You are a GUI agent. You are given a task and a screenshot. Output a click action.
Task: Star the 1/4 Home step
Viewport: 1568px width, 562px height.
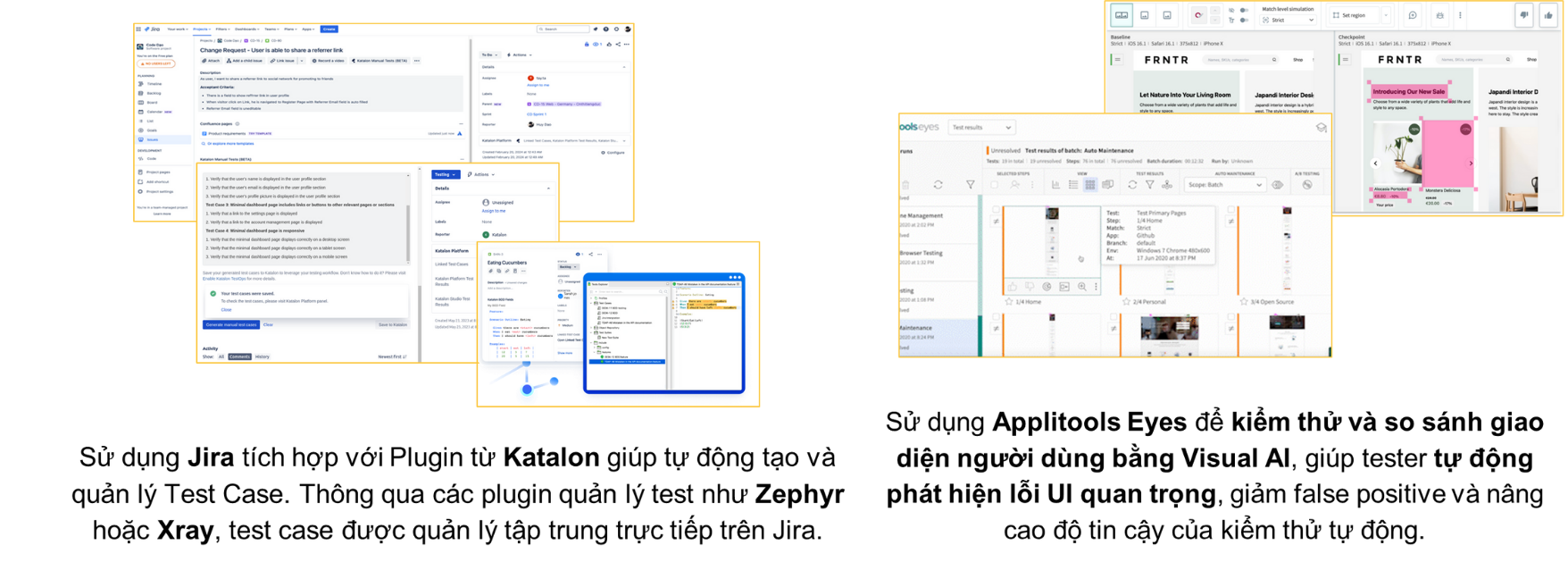click(x=1009, y=302)
